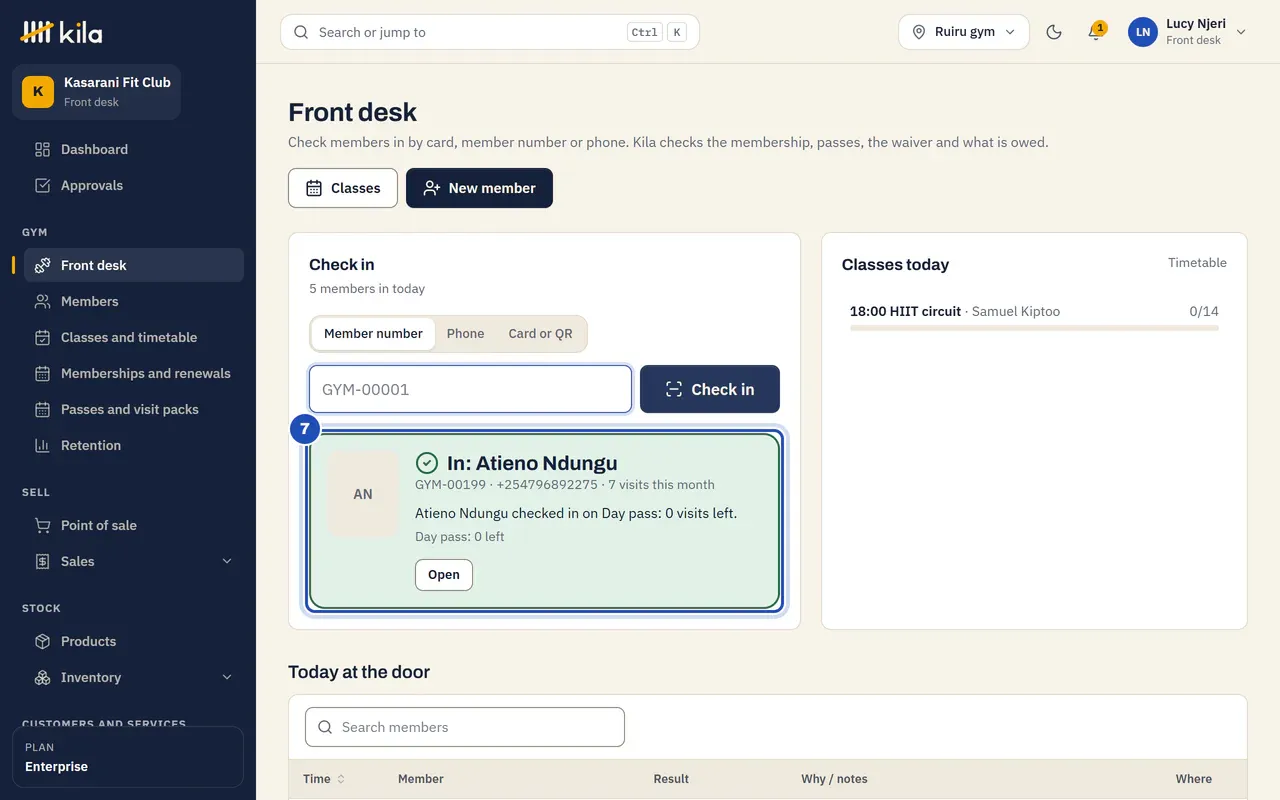This screenshot has height=800, width=1280.
Task: Go to Memberships and renewals
Action: (134, 373)
